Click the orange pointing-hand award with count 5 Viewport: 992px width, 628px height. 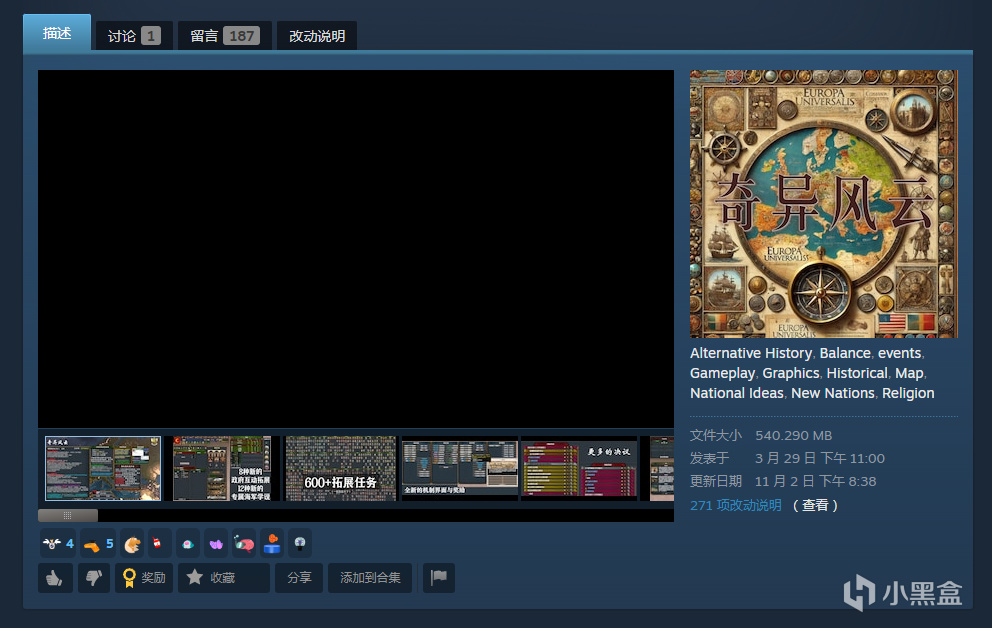pos(98,544)
